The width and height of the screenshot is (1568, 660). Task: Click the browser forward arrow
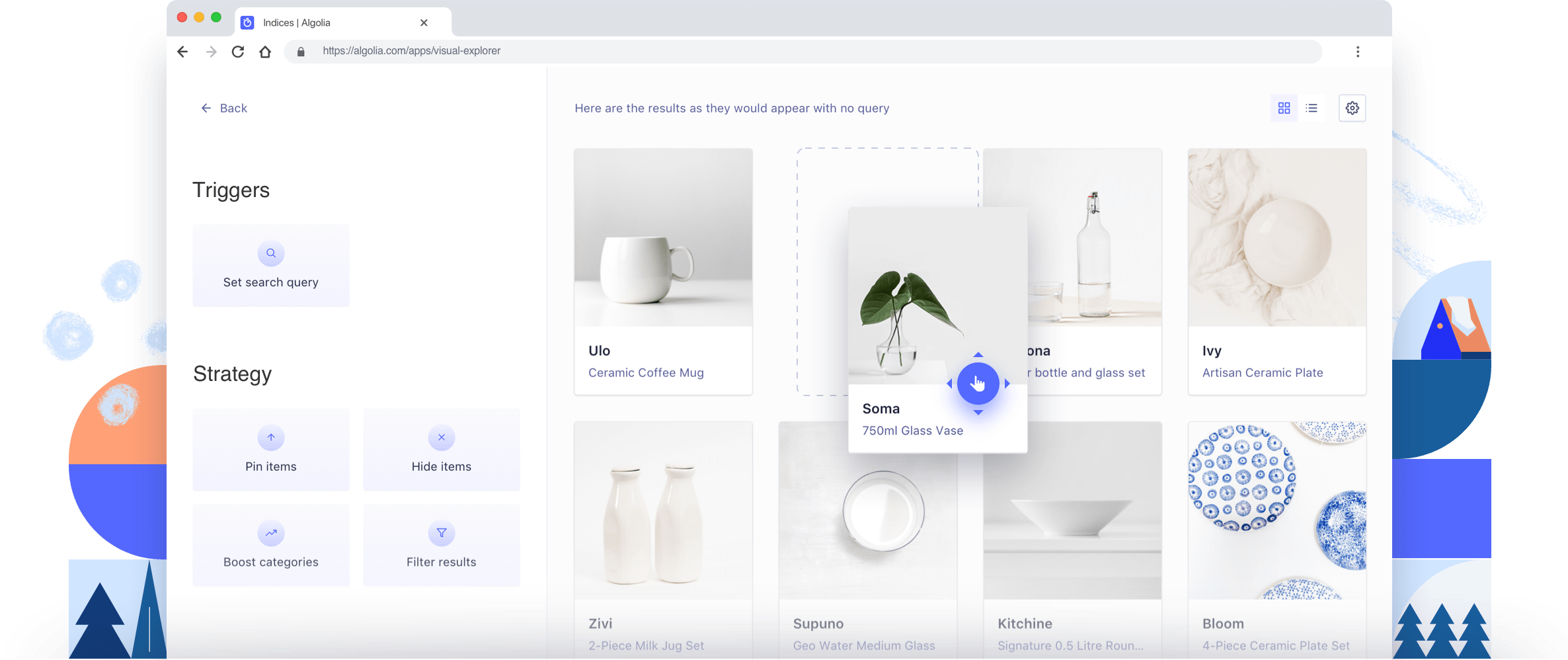coord(211,52)
